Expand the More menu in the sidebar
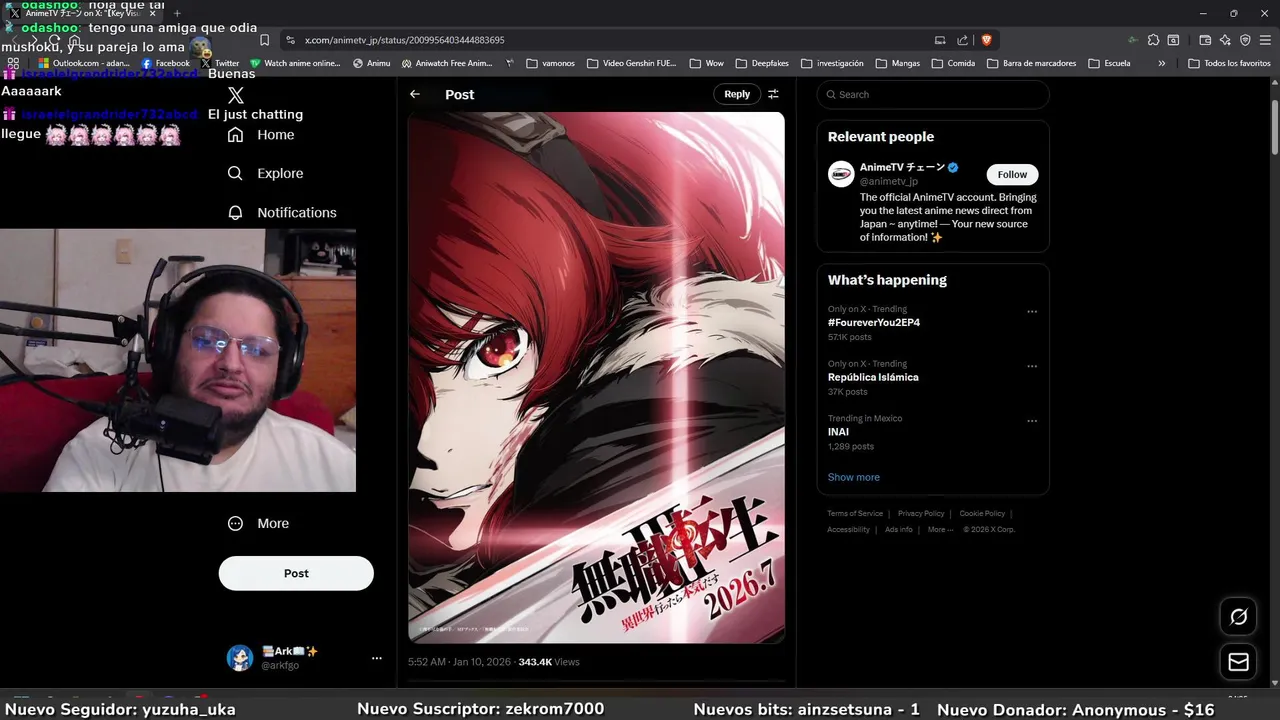This screenshot has height=720, width=1280. point(258,523)
